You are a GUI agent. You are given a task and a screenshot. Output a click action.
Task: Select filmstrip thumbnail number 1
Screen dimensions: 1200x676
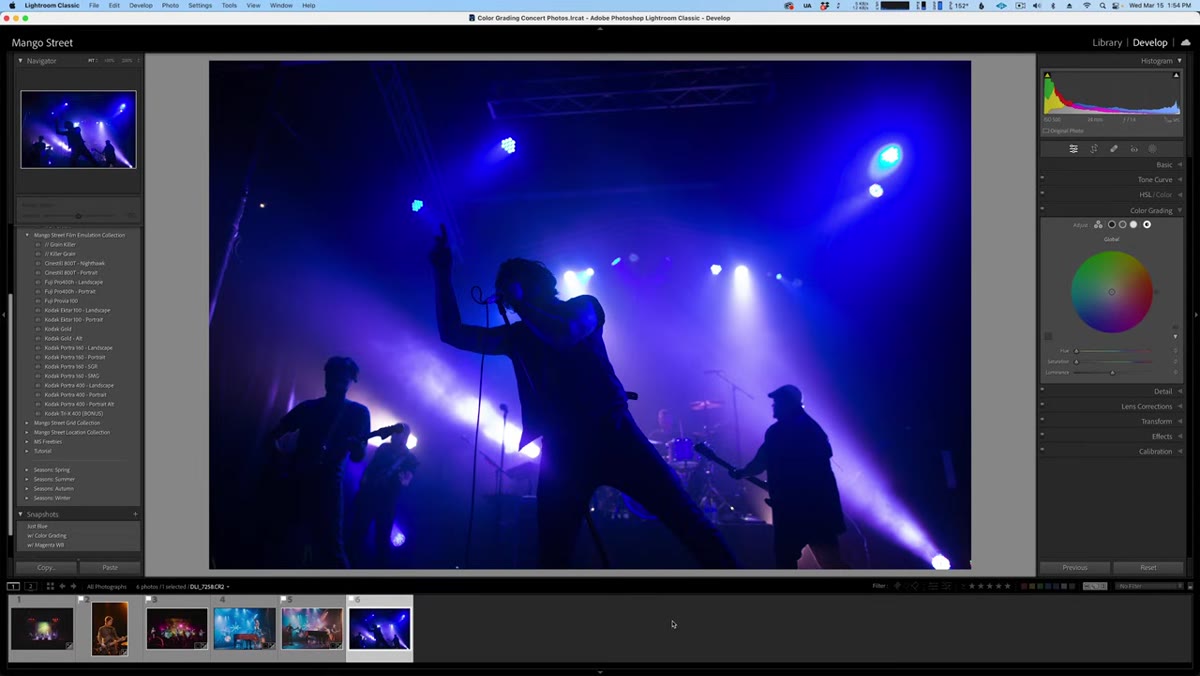coord(42,629)
